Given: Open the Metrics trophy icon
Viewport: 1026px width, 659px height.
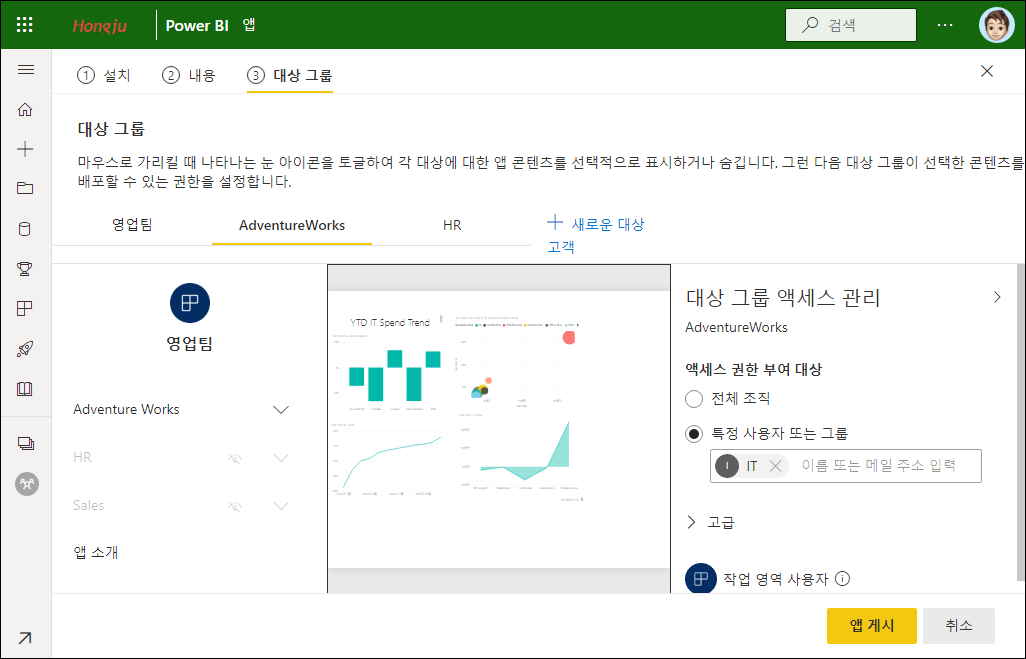Looking at the screenshot, I should click(25, 268).
